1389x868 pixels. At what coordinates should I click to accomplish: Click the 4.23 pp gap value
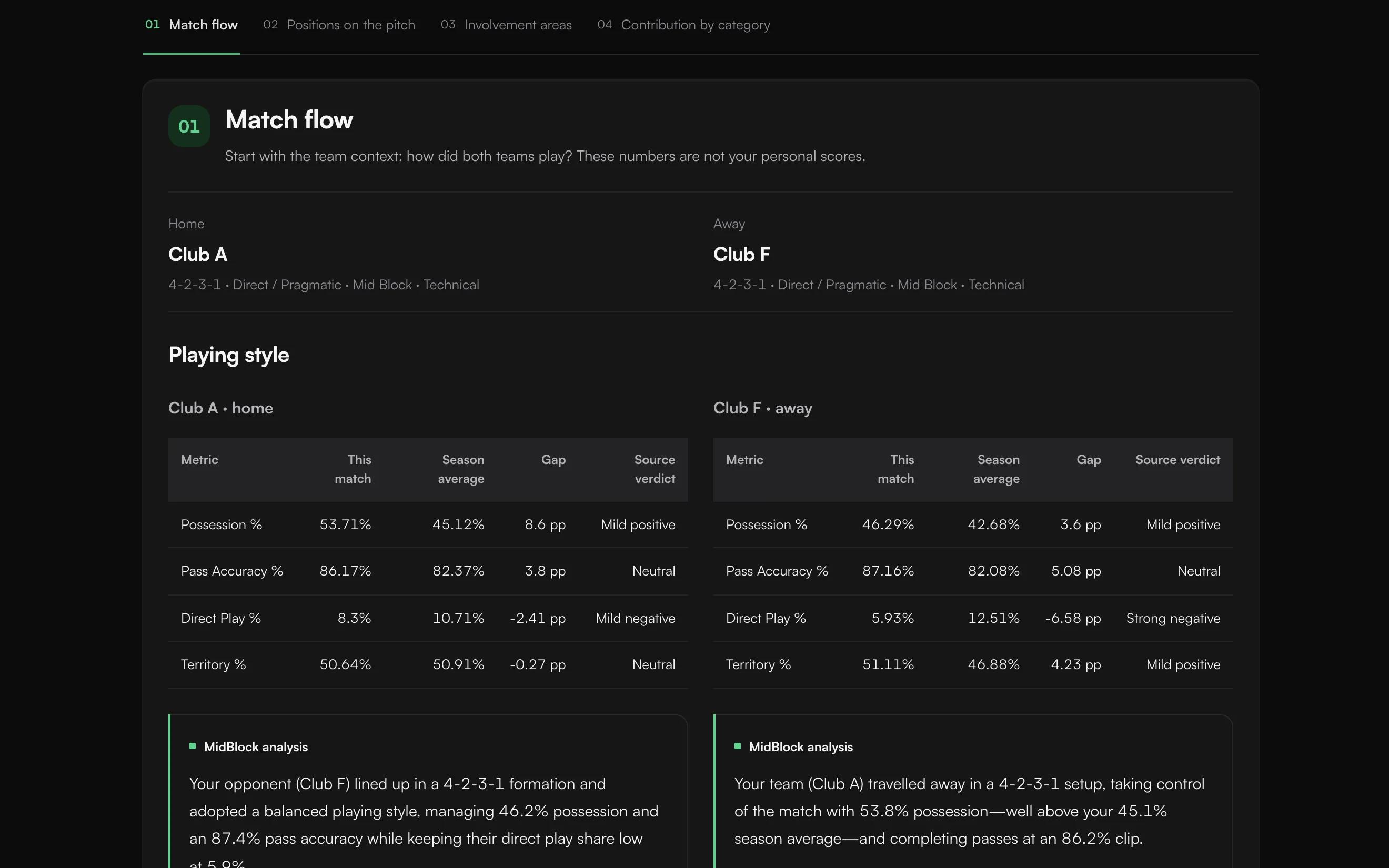pyautogui.click(x=1075, y=665)
